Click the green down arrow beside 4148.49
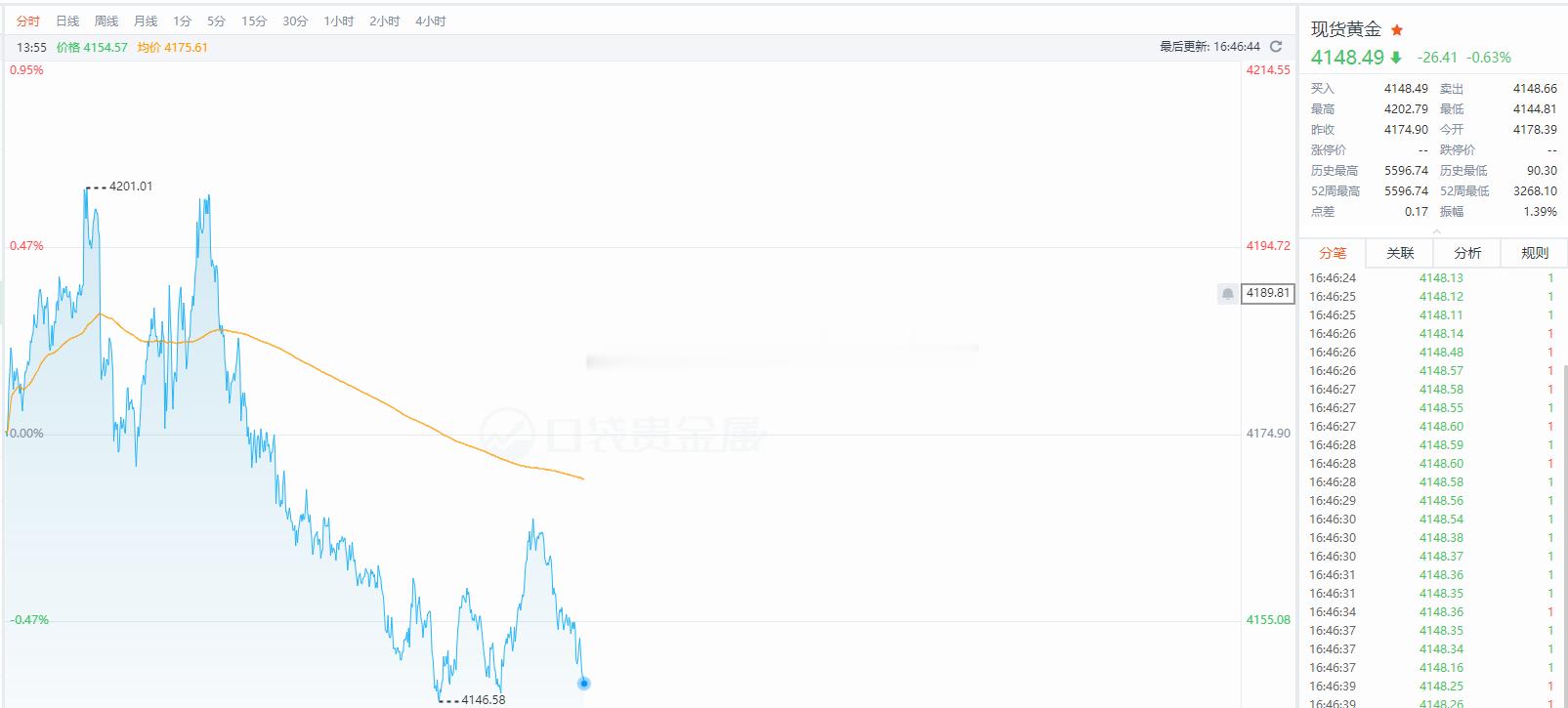This screenshot has height=708, width=1568. pyautogui.click(x=1396, y=58)
